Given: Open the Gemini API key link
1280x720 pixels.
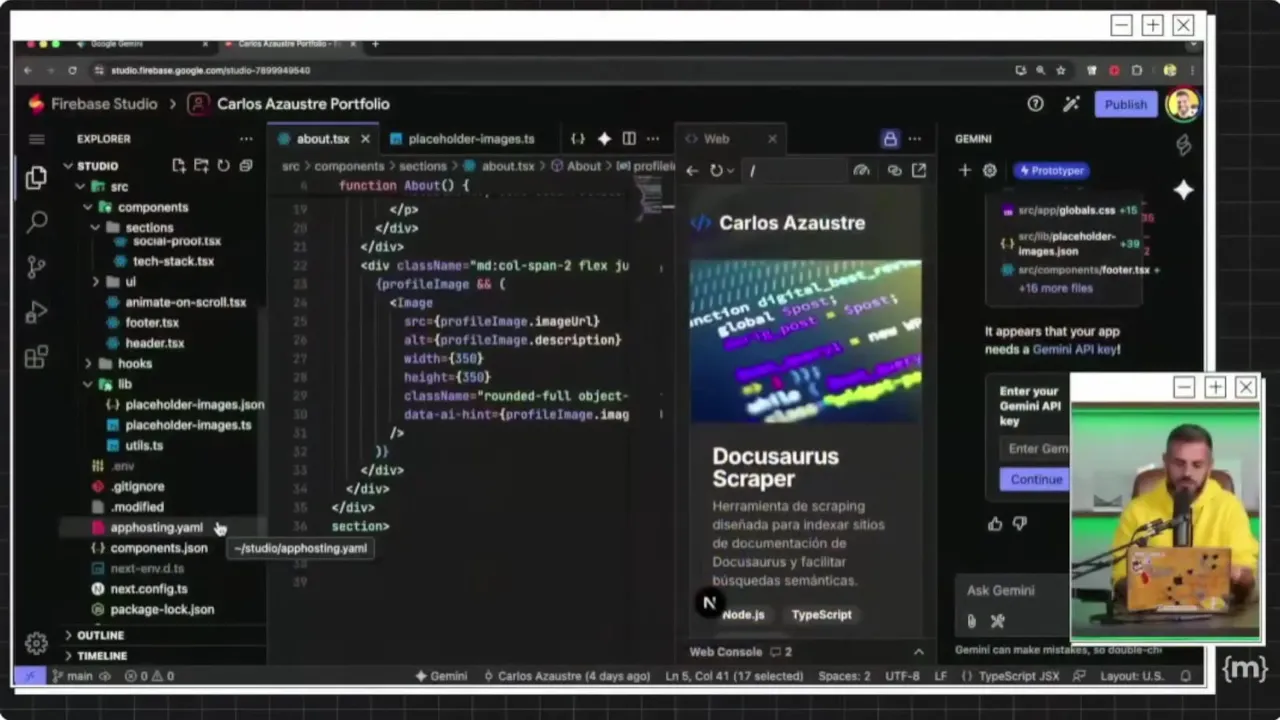Looking at the screenshot, I should tap(1074, 350).
